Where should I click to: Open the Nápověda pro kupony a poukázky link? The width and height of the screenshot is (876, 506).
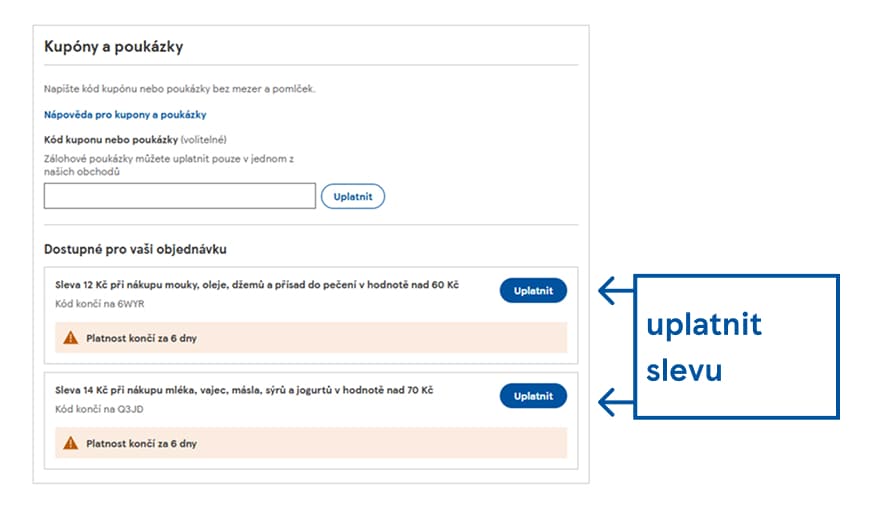(125, 115)
